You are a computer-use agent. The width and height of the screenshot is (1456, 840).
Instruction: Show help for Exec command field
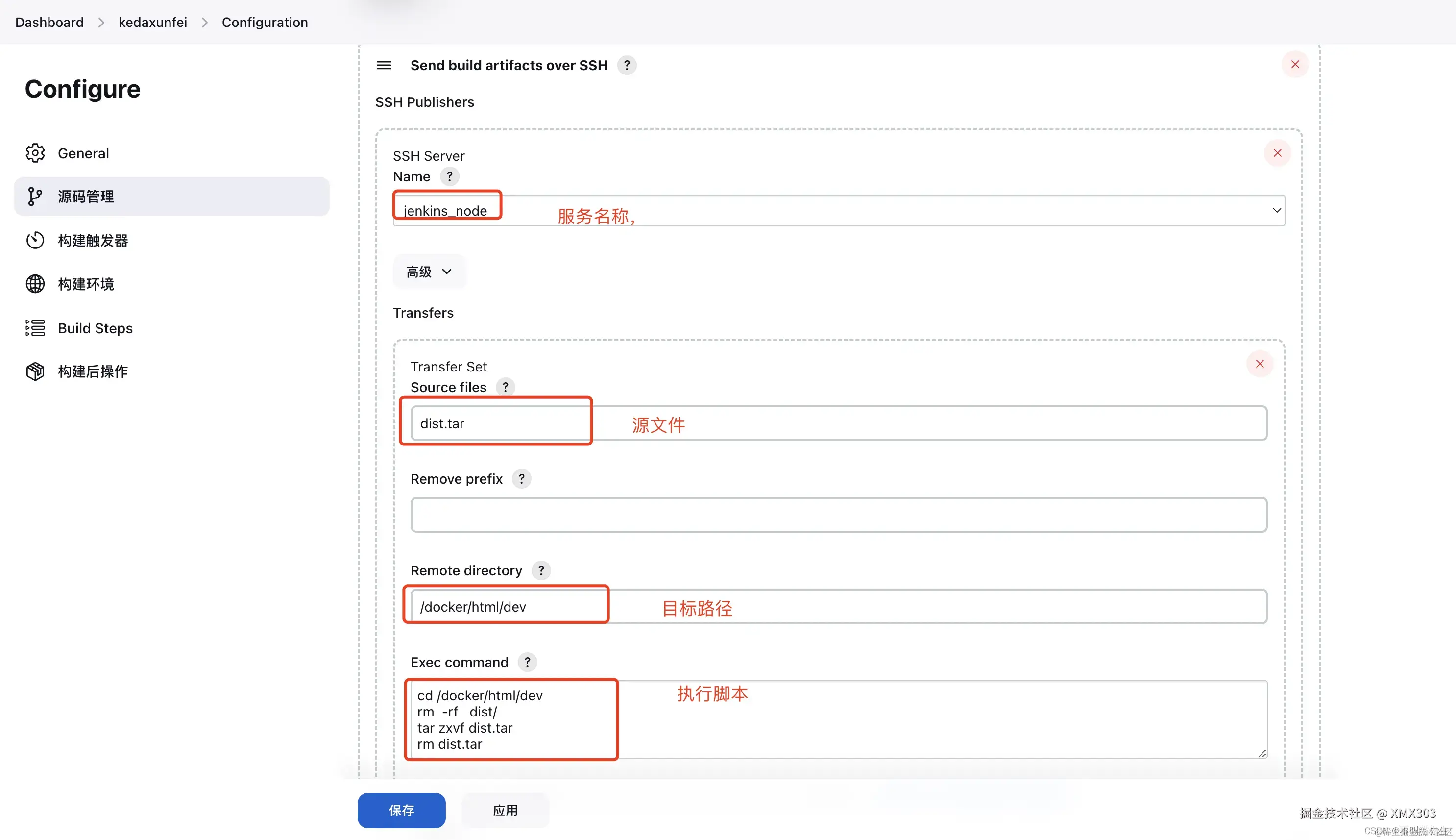point(527,662)
